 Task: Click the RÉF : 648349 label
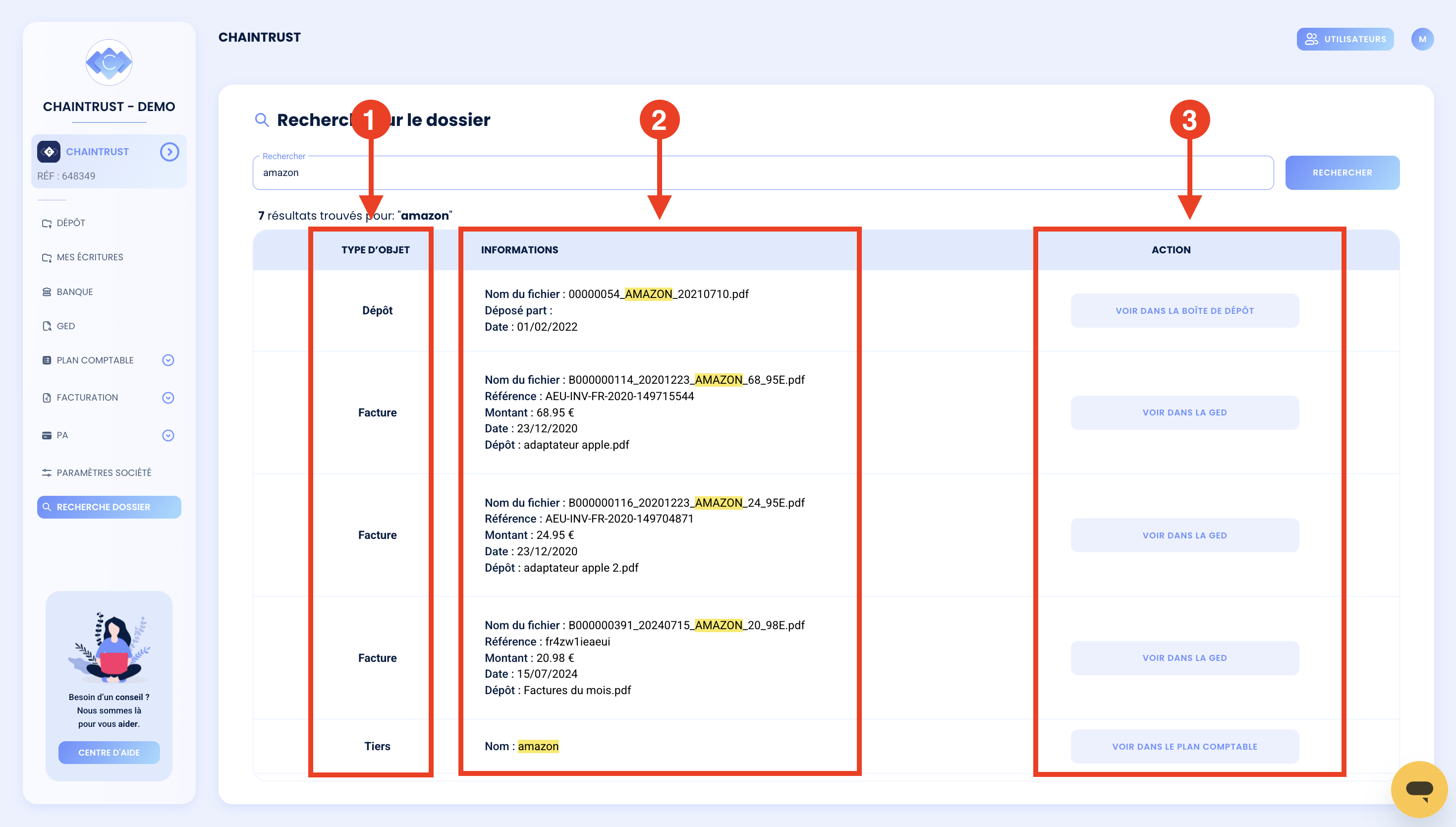tap(66, 176)
